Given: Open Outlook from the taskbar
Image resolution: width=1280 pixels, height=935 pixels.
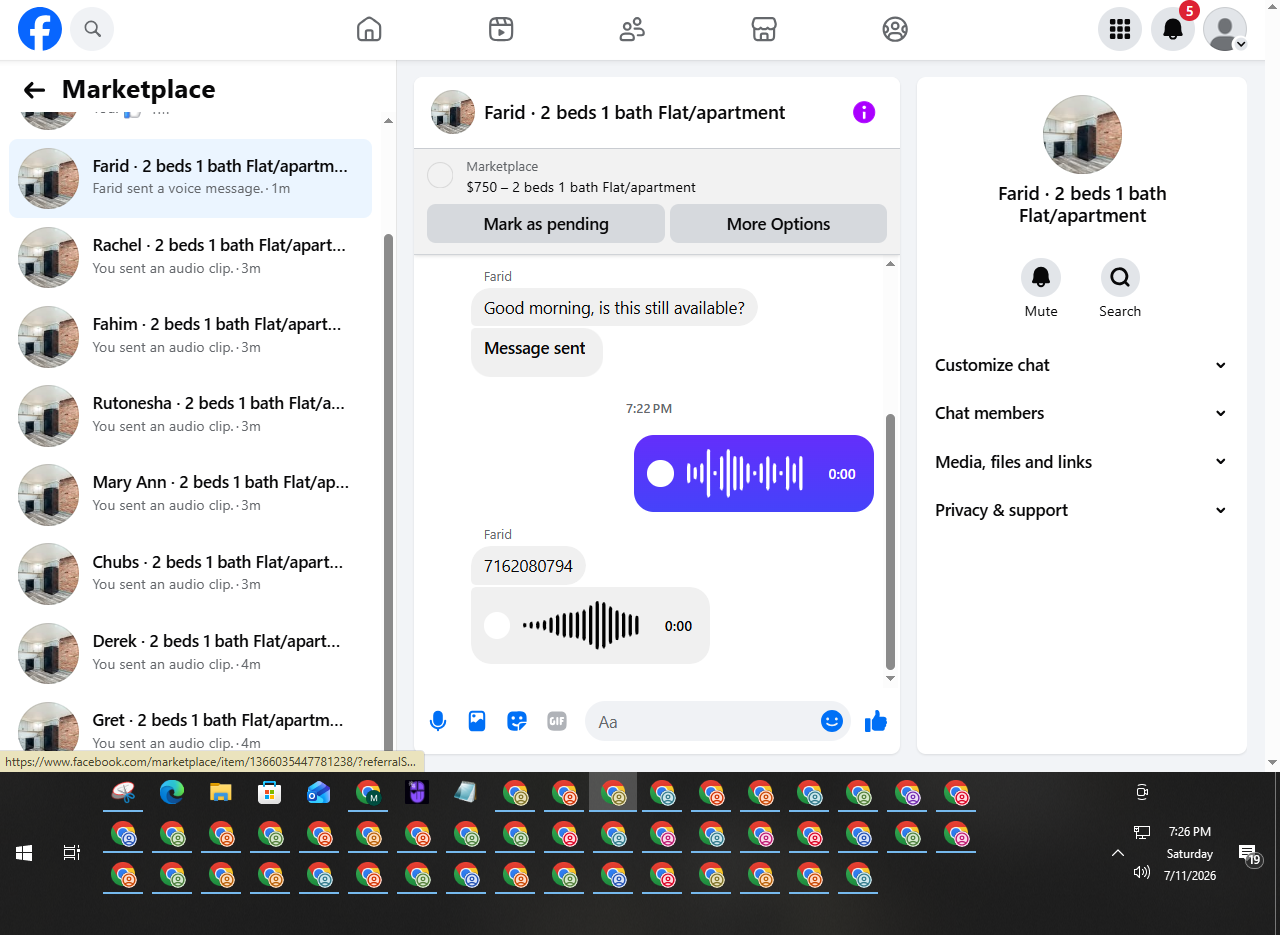Looking at the screenshot, I should (x=318, y=793).
